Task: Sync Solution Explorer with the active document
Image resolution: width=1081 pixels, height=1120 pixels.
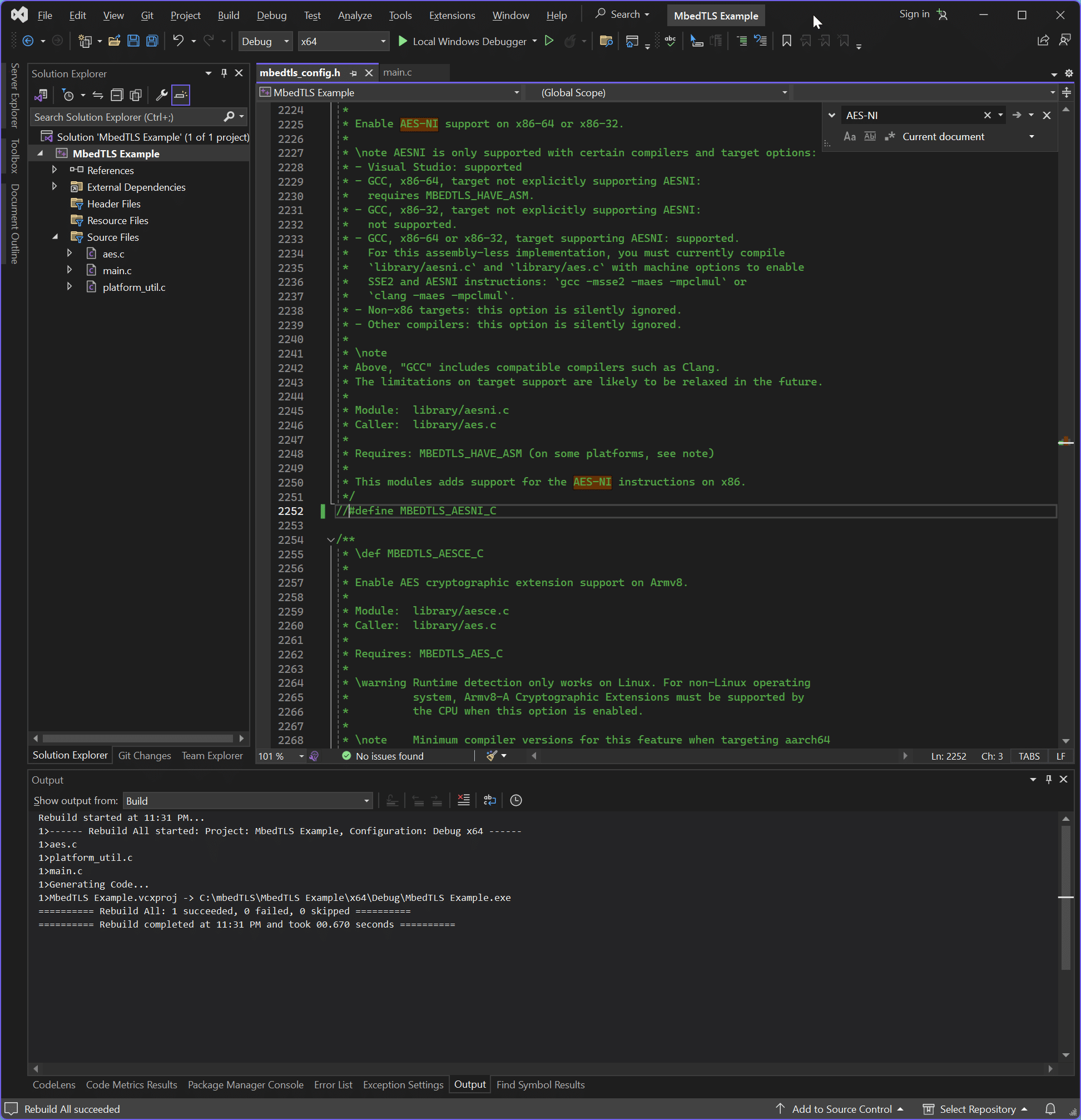Action: pos(98,95)
